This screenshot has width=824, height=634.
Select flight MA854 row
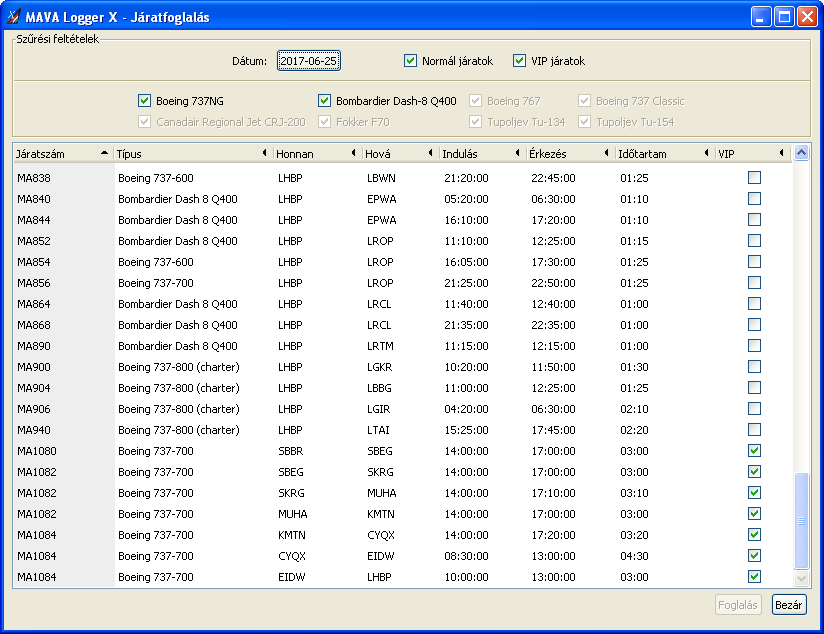click(x=402, y=262)
